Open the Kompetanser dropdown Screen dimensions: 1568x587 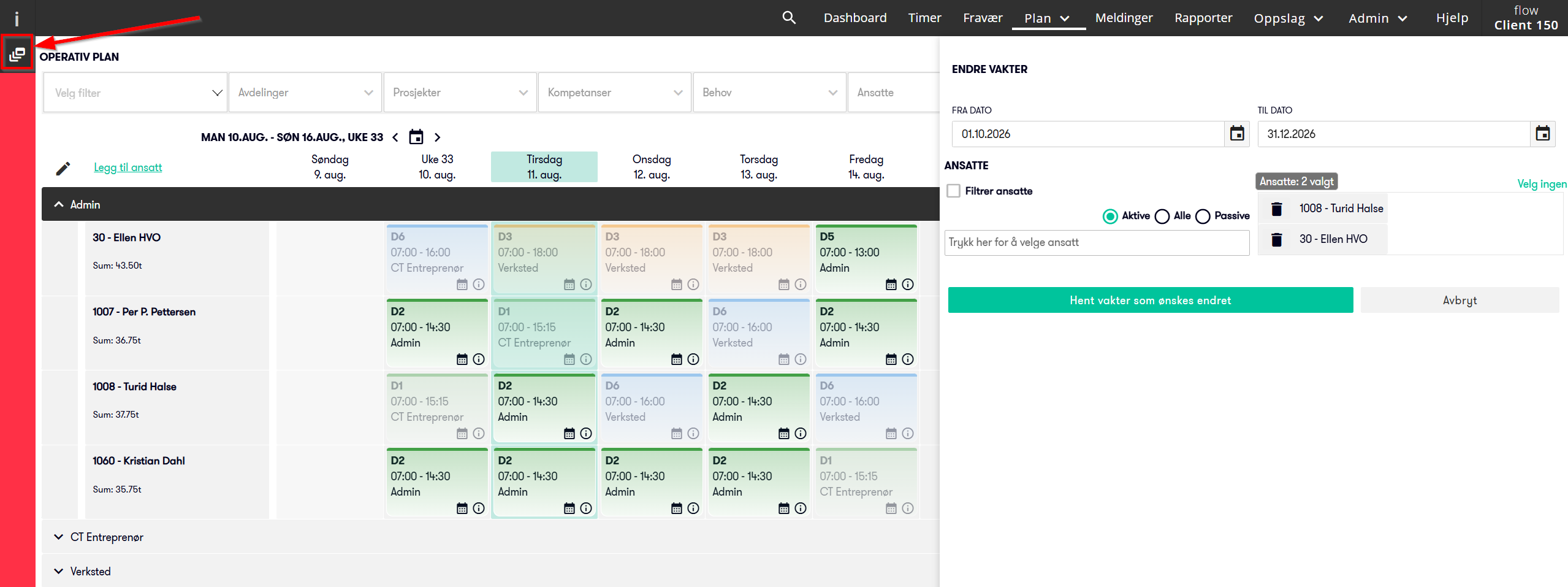(615, 93)
